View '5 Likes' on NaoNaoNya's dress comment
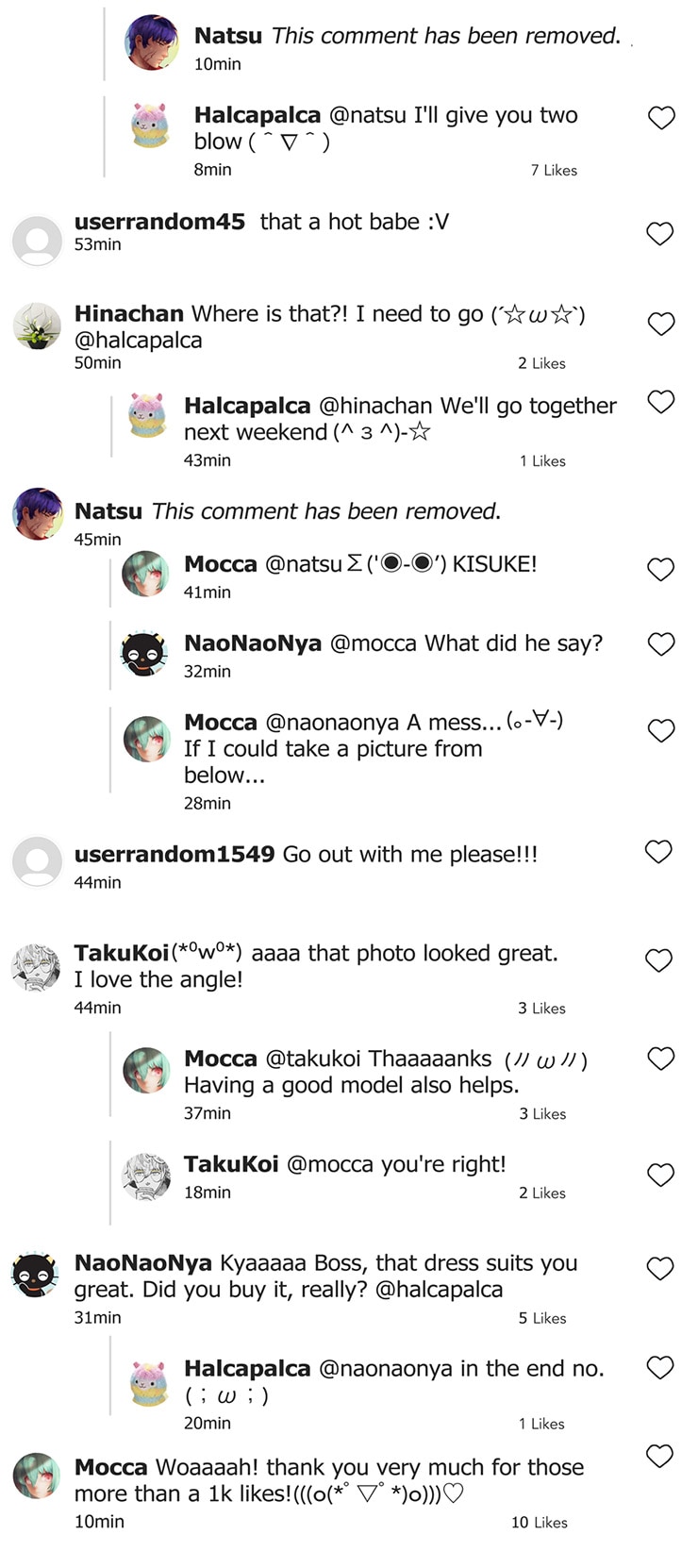This screenshot has height=1568, width=698. (x=542, y=1318)
